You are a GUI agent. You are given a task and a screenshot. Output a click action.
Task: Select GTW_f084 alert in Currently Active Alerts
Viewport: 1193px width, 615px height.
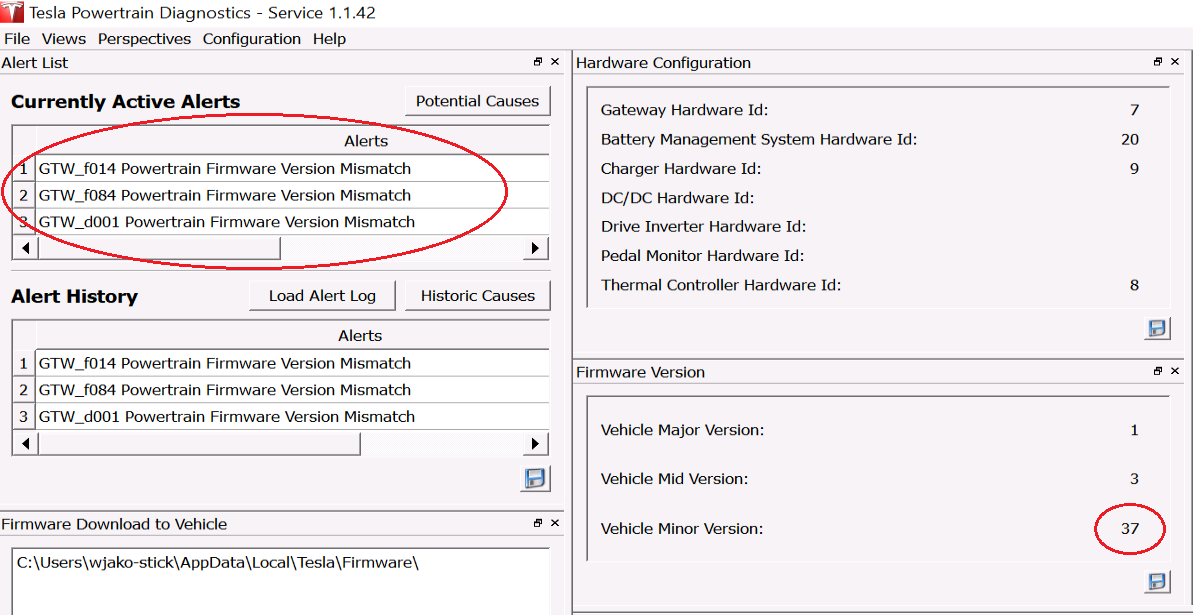coord(225,195)
